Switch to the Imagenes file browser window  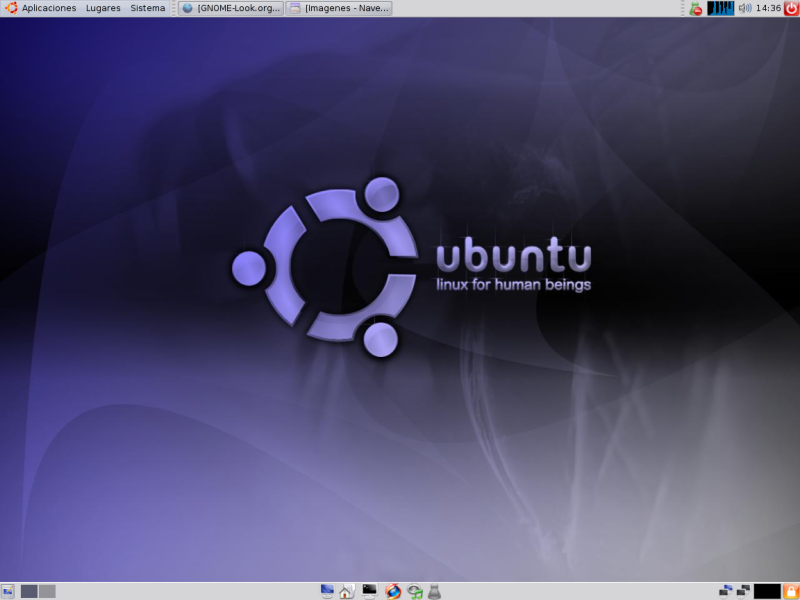point(339,8)
